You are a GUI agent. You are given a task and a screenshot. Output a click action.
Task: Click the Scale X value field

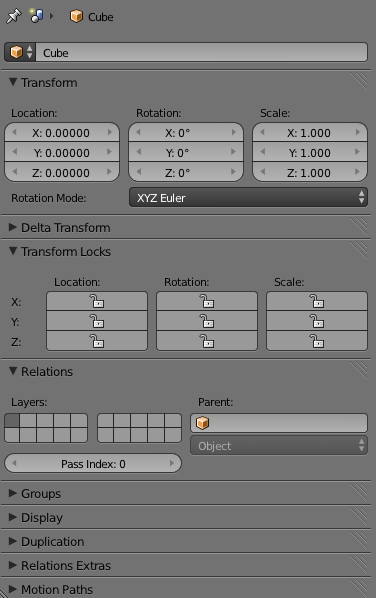click(310, 133)
